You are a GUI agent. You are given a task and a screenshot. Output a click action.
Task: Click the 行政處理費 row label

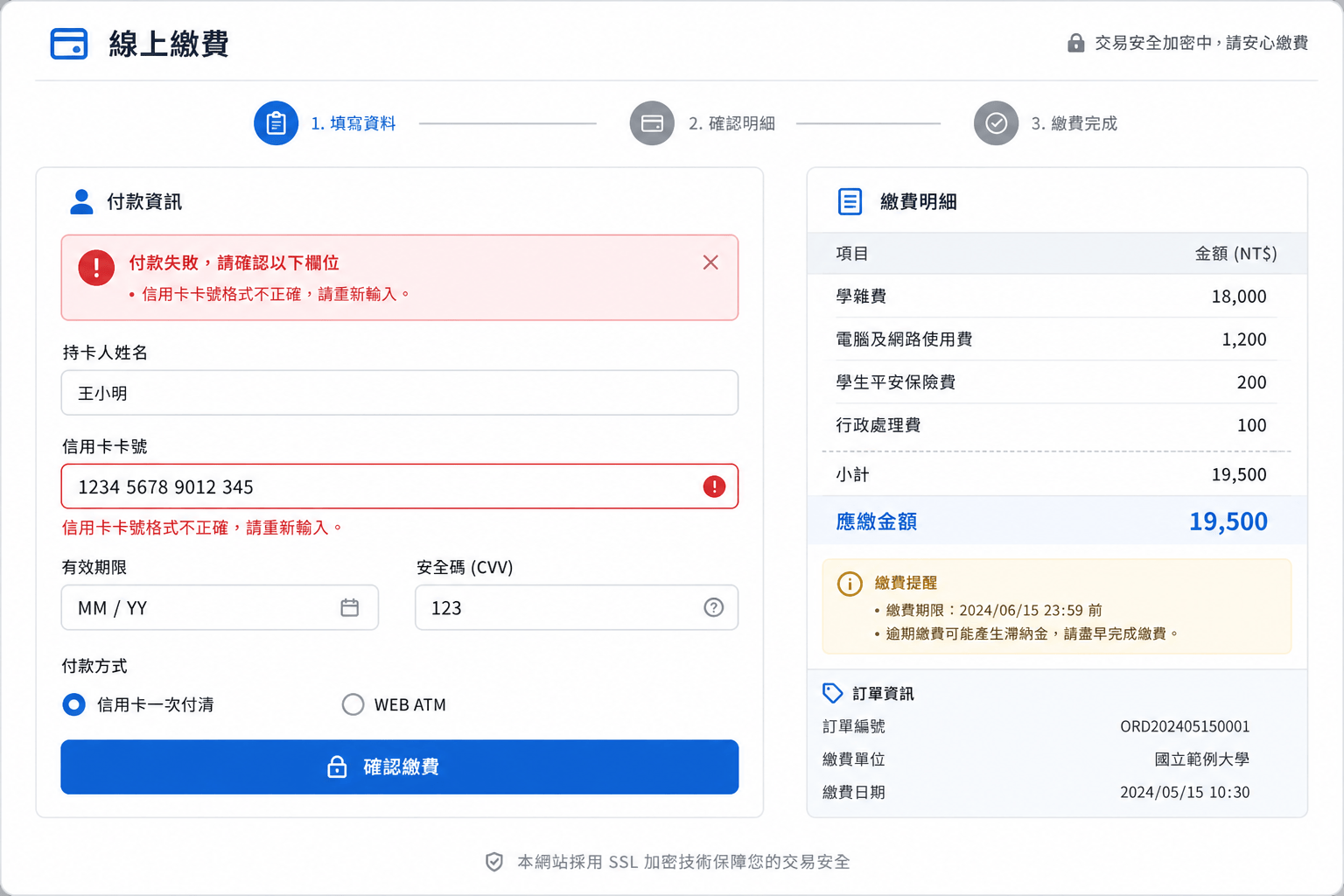pos(878,425)
